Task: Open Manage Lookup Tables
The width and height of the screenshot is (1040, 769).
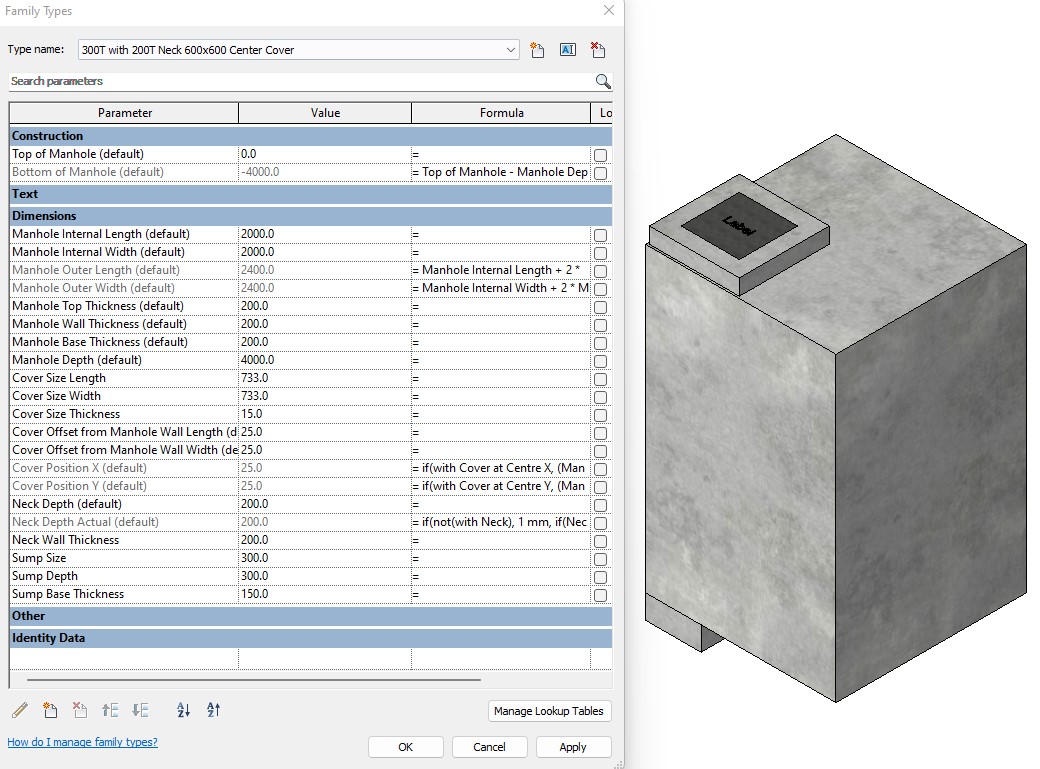Action: coord(549,711)
